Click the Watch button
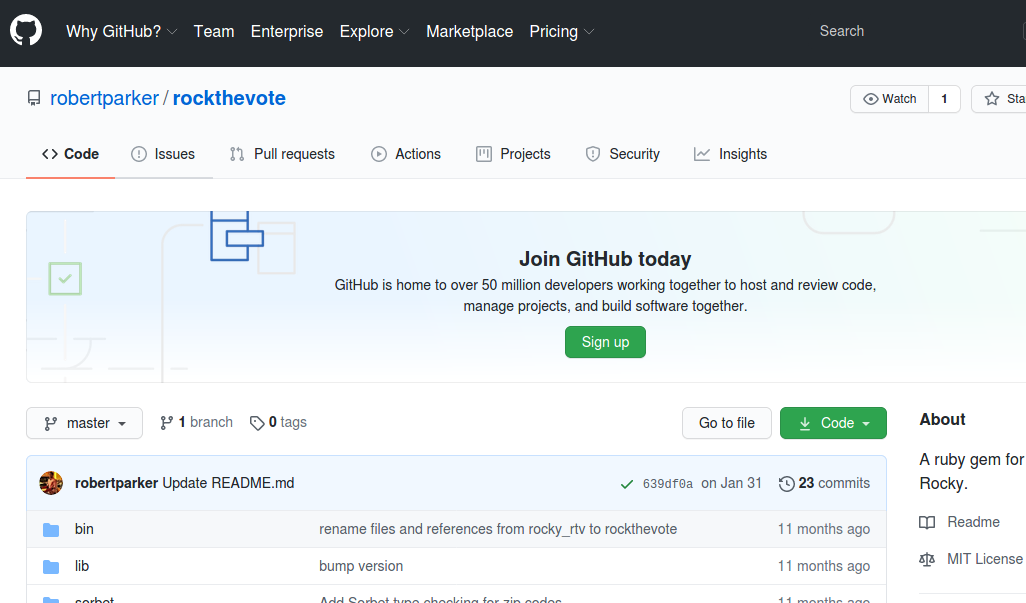Image resolution: width=1026 pixels, height=603 pixels. pyautogui.click(x=889, y=99)
